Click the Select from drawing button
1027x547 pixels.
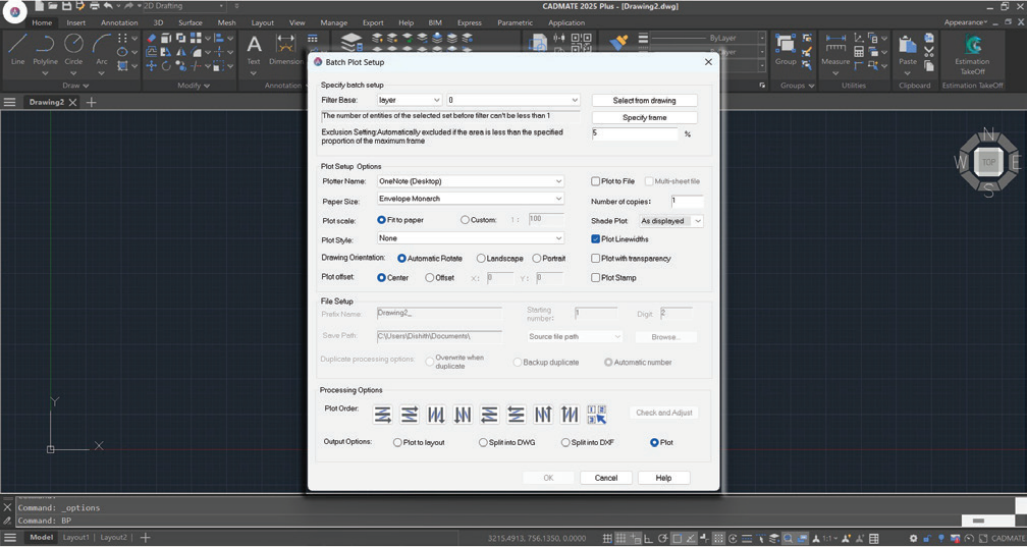(x=644, y=100)
